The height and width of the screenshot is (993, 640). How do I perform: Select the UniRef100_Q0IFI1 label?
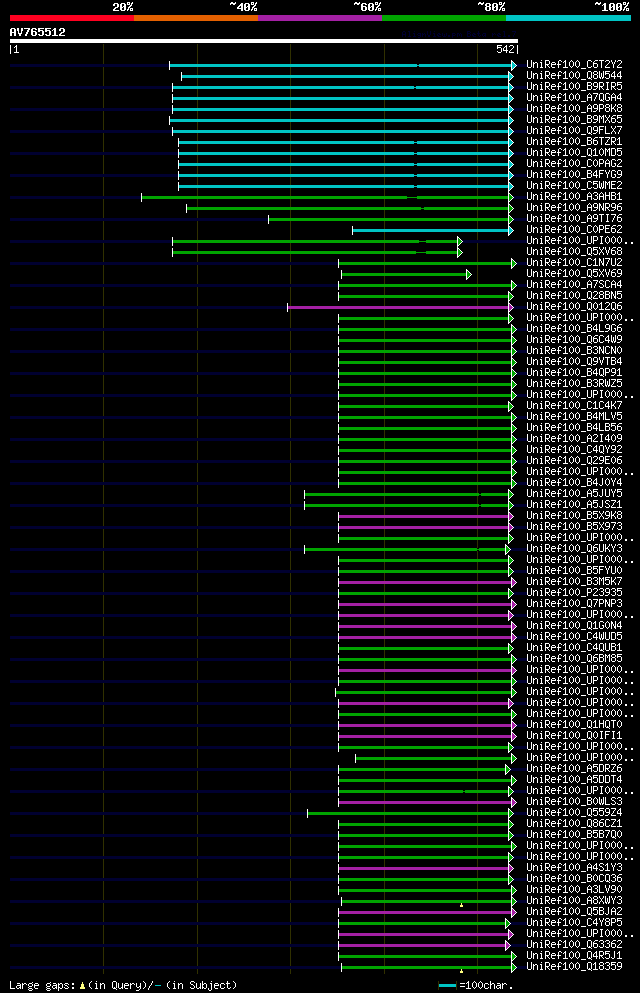tap(574, 736)
